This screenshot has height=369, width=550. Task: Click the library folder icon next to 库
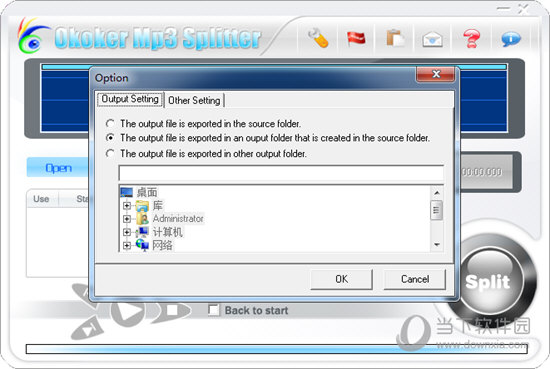142,206
